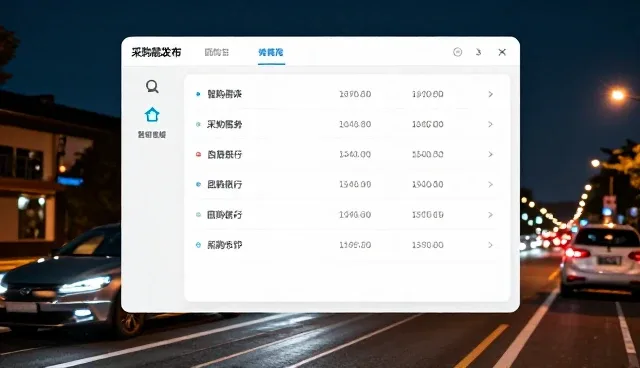Expand the fourth list row via its chevron

tap(491, 184)
